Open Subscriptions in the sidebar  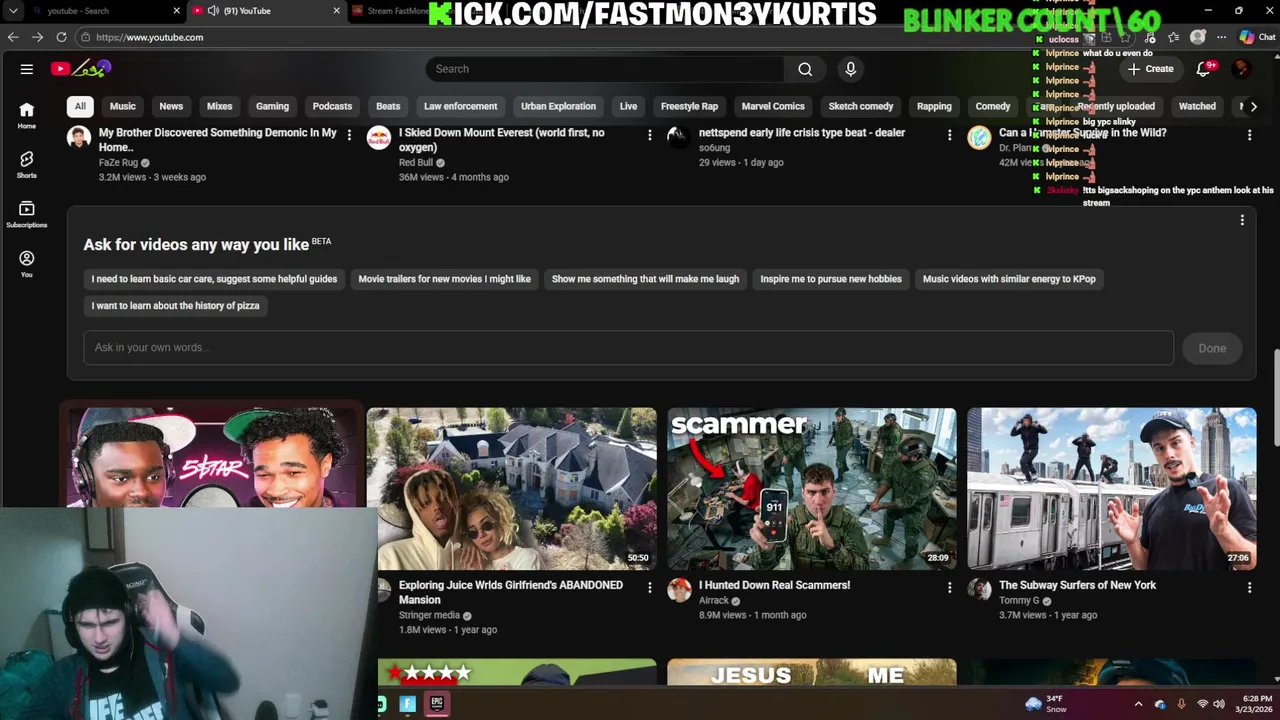click(27, 215)
